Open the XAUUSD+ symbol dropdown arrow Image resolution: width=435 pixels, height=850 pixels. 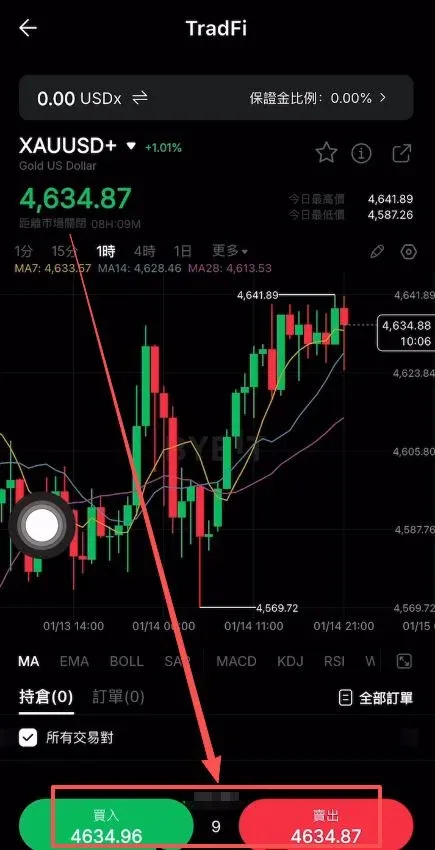click(131, 146)
